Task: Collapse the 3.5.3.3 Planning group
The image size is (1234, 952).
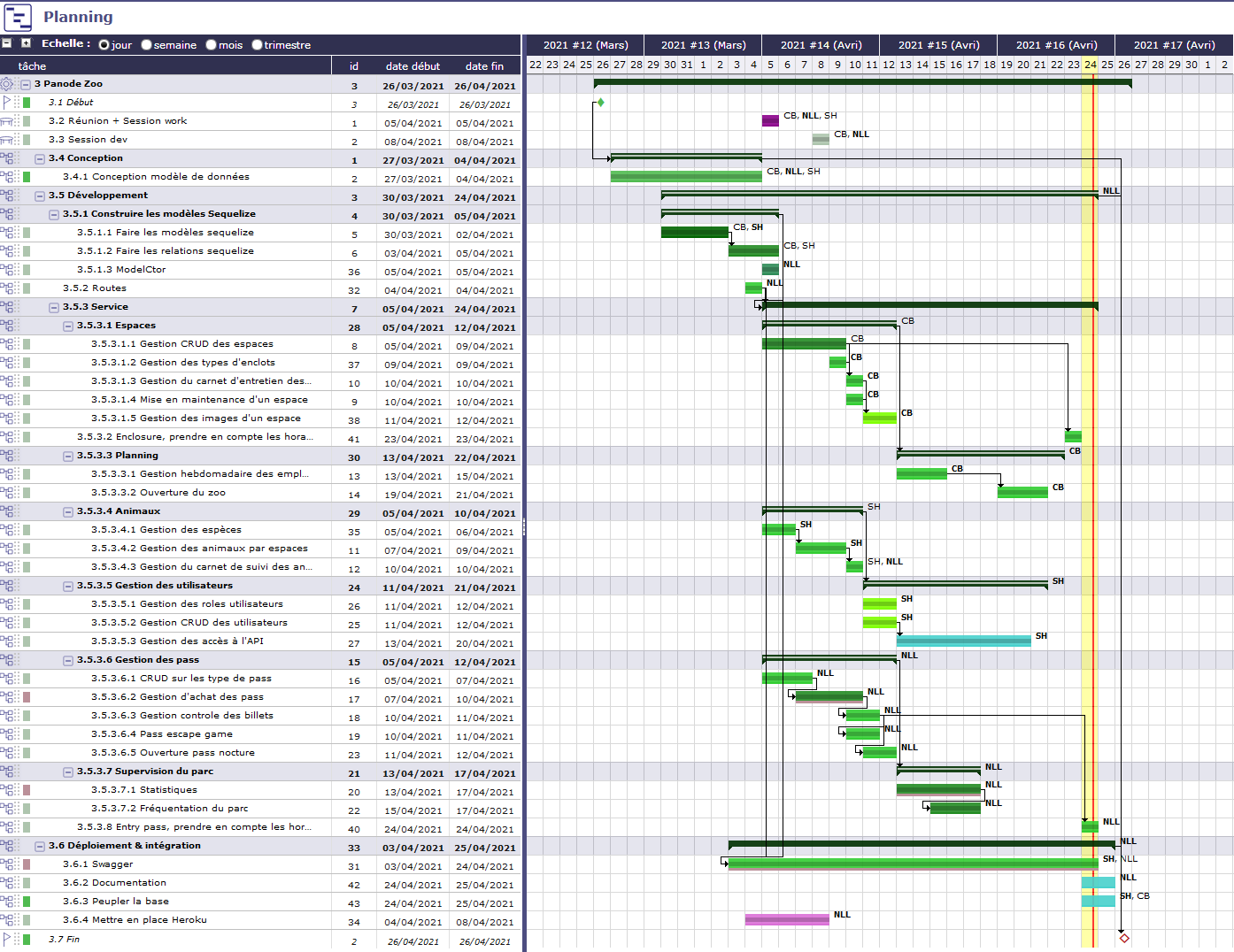Action: [68, 457]
